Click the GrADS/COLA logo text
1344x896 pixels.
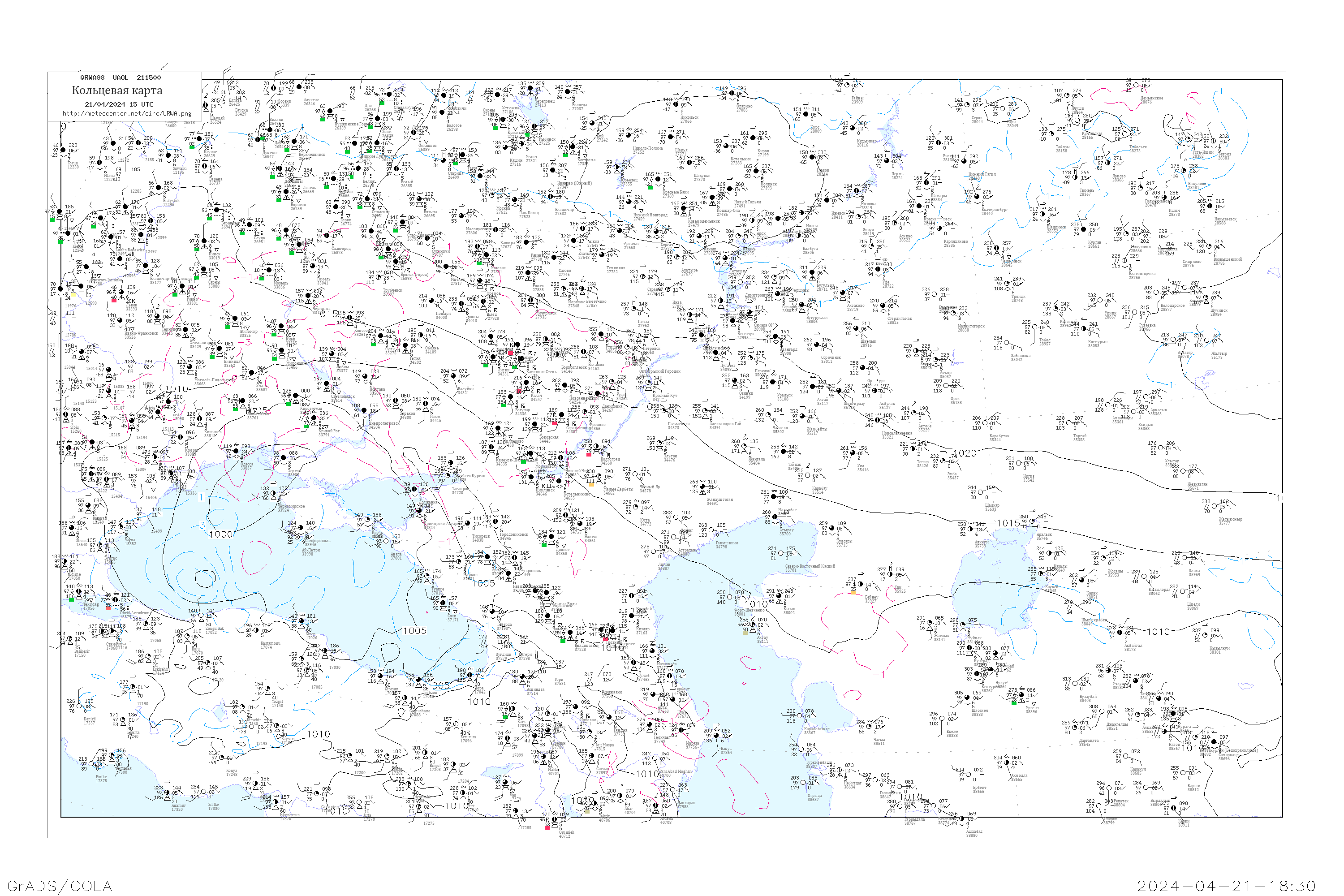60,886
